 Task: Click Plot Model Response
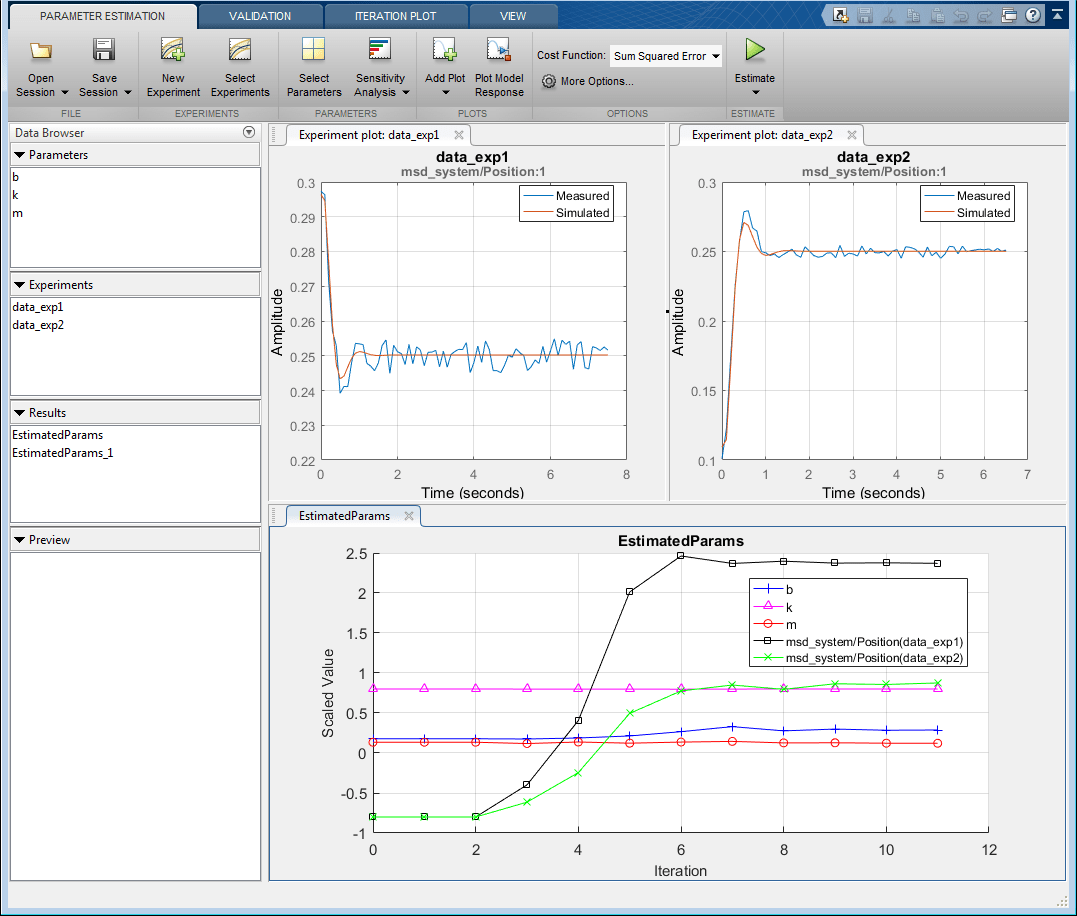[499, 51]
